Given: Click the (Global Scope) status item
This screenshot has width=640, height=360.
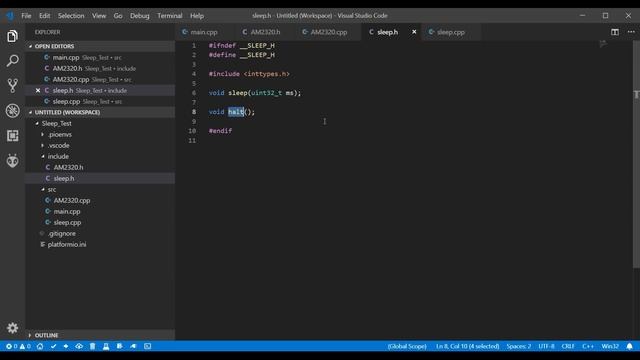Looking at the screenshot, I should [x=407, y=346].
